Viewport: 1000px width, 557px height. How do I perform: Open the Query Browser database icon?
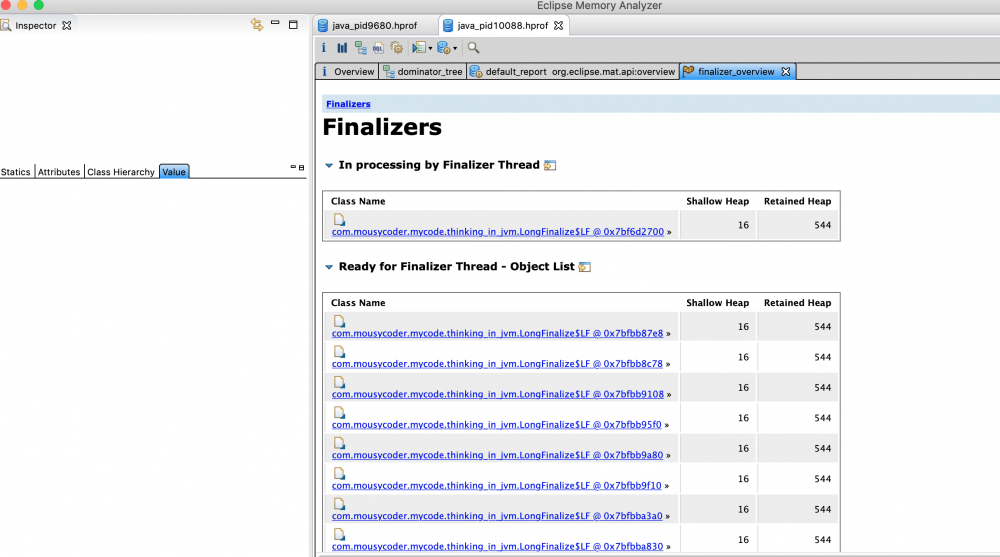click(x=444, y=48)
